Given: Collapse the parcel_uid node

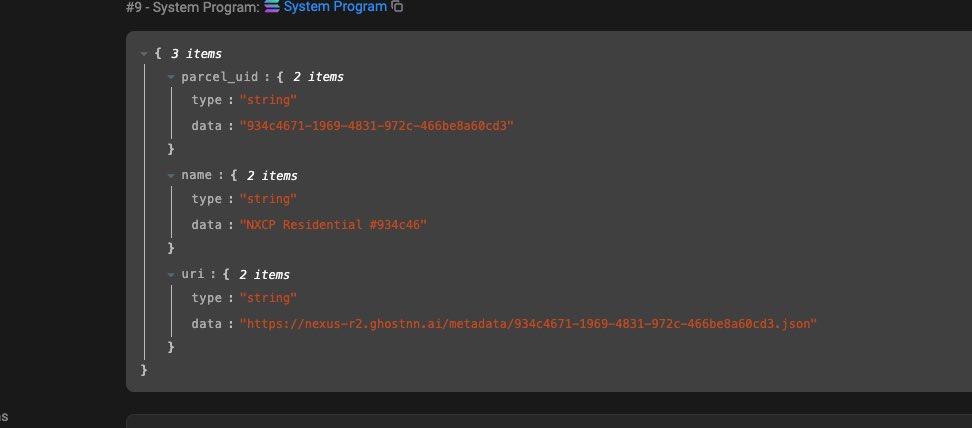Looking at the screenshot, I should click(x=171, y=77).
